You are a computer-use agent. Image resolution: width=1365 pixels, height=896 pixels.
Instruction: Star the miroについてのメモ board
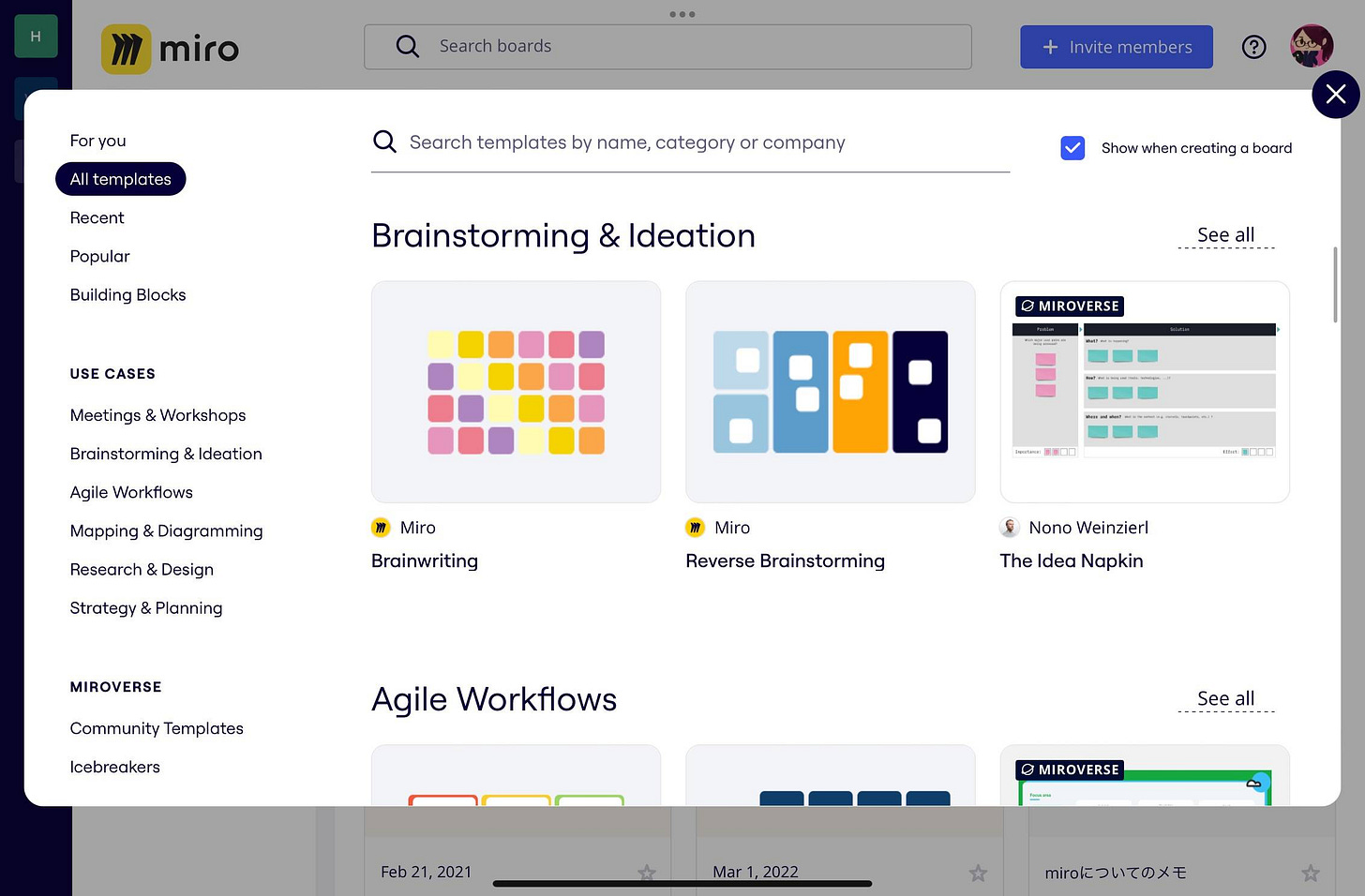tap(1311, 874)
